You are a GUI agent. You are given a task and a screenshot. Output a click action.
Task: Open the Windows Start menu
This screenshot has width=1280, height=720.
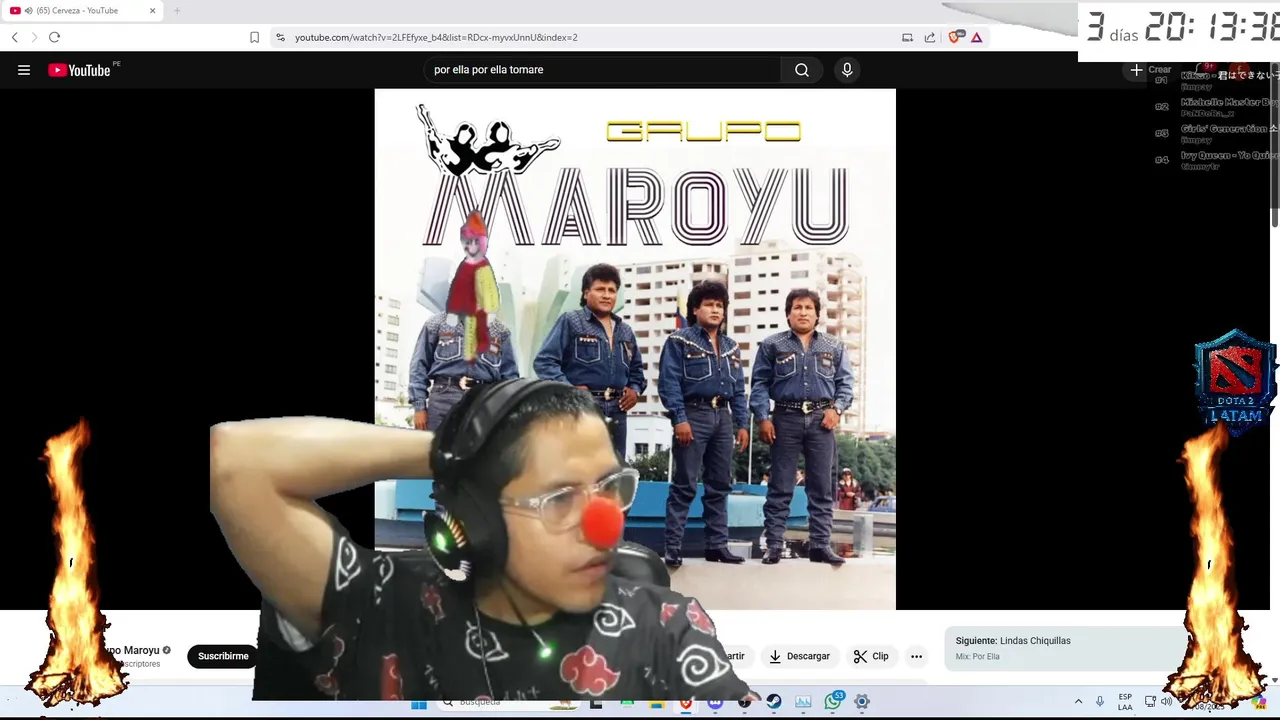click(419, 702)
